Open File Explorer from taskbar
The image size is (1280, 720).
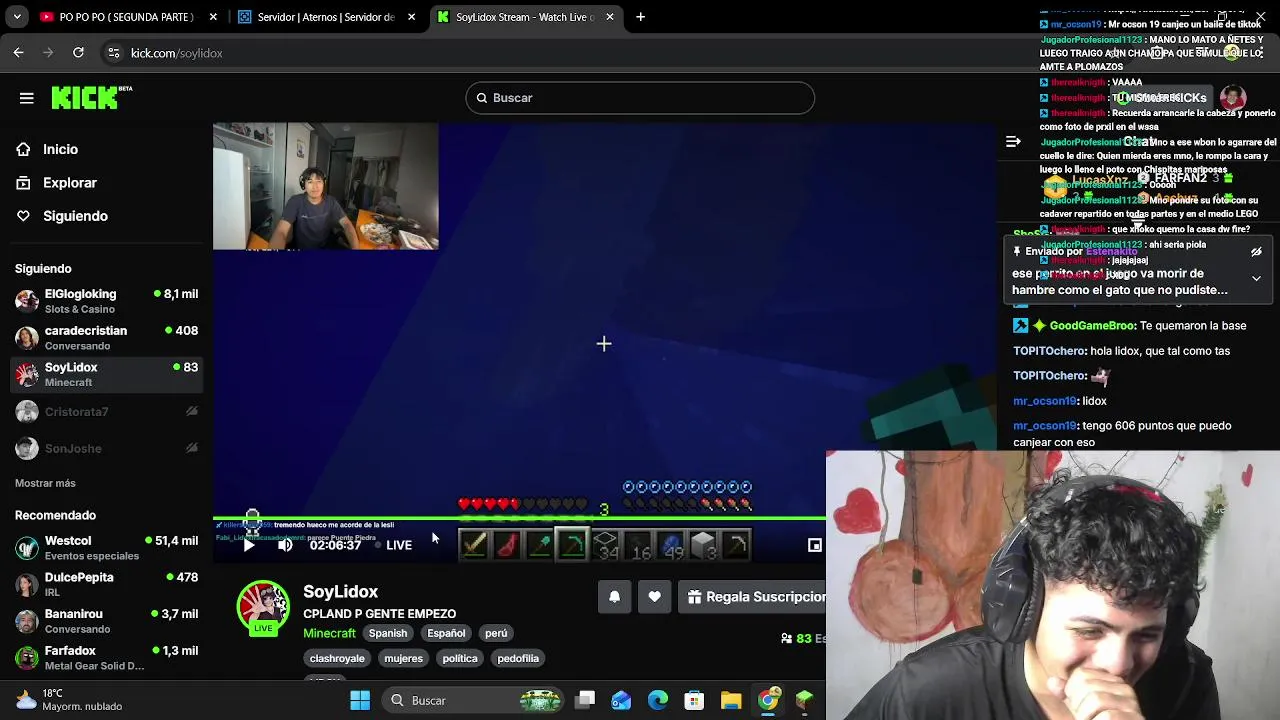point(731,700)
